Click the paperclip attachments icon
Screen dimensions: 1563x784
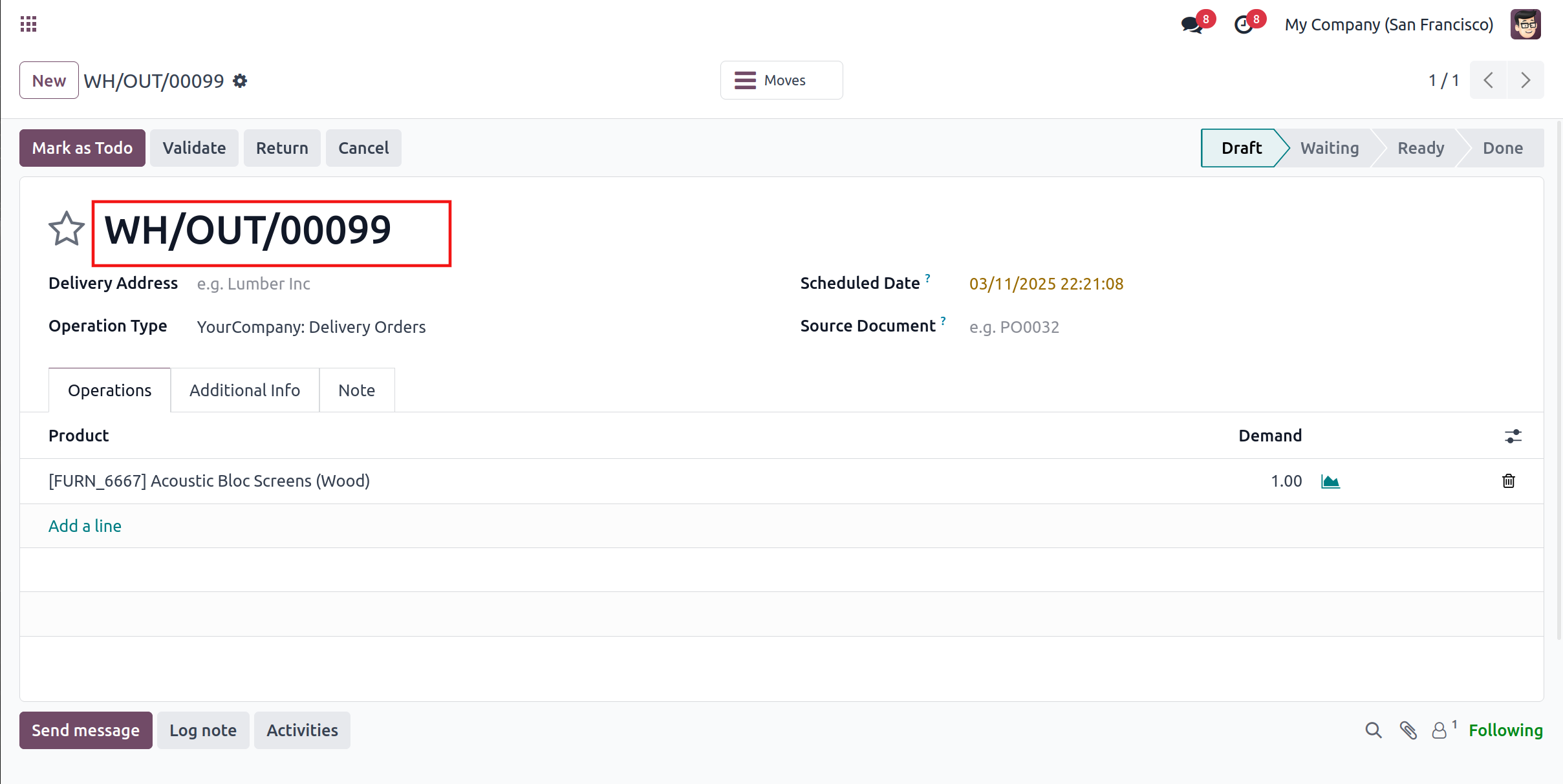1408,730
